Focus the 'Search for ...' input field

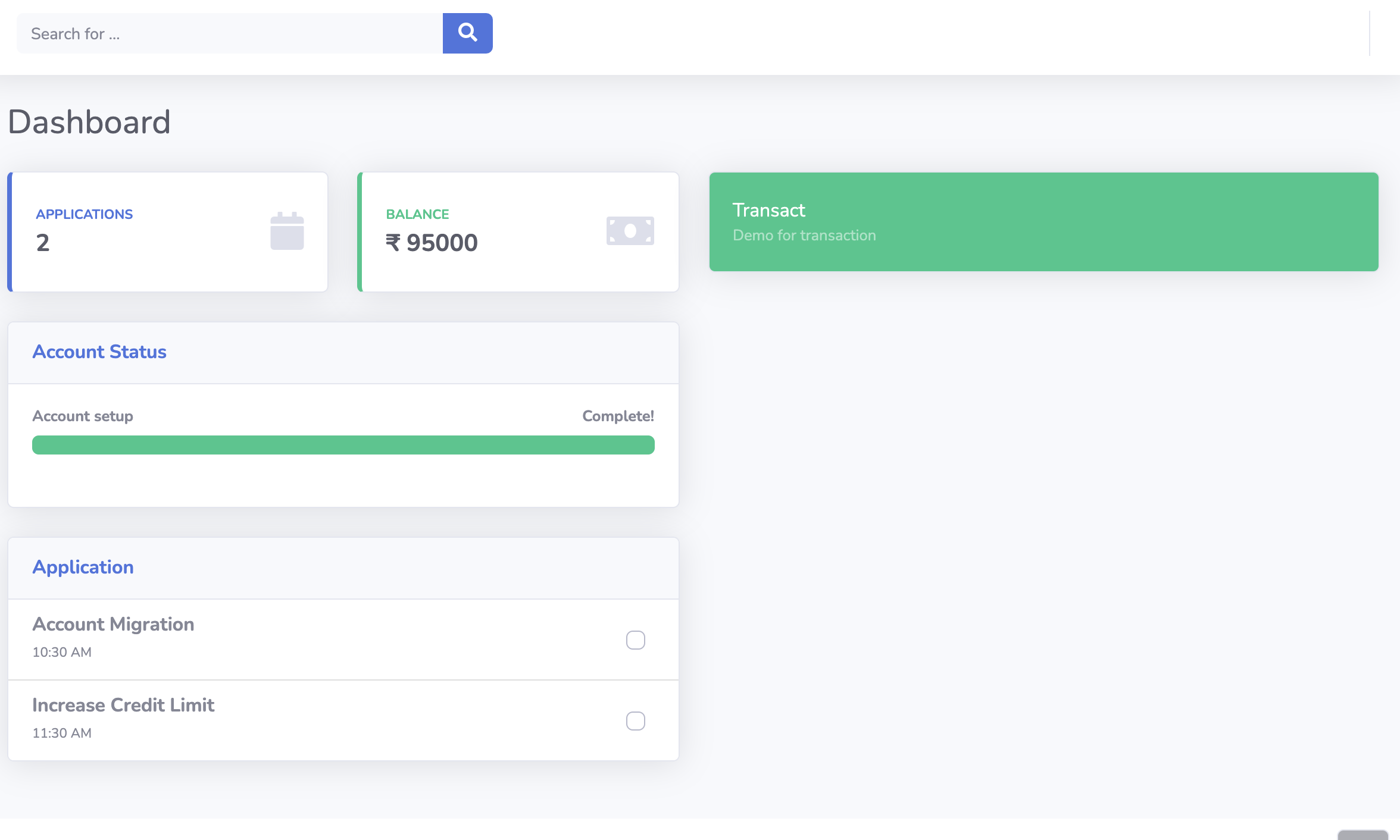click(229, 33)
